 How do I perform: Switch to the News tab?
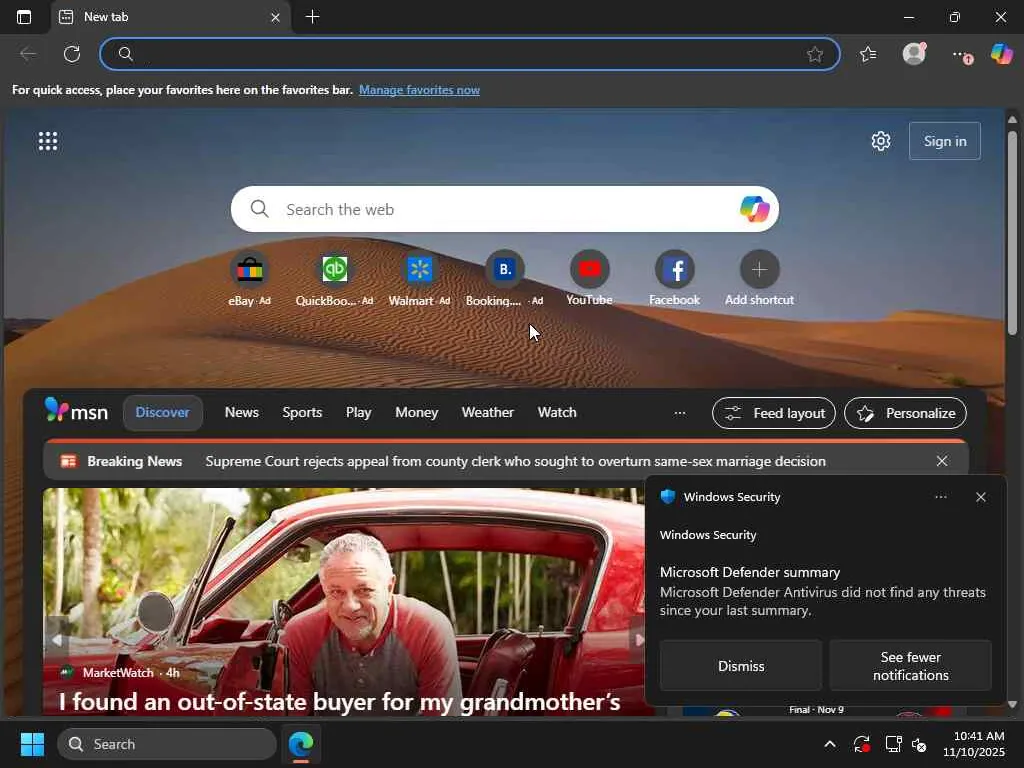242,413
